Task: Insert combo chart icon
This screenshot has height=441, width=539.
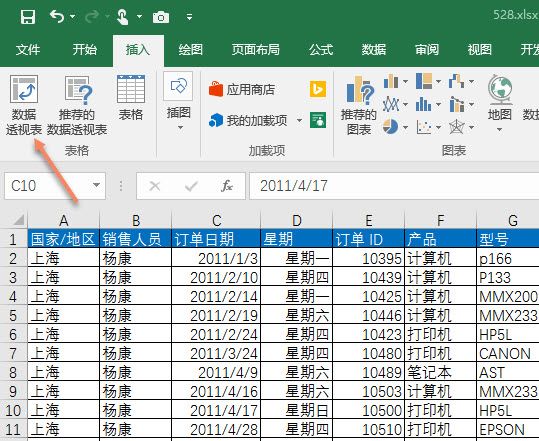Action: coord(457,104)
